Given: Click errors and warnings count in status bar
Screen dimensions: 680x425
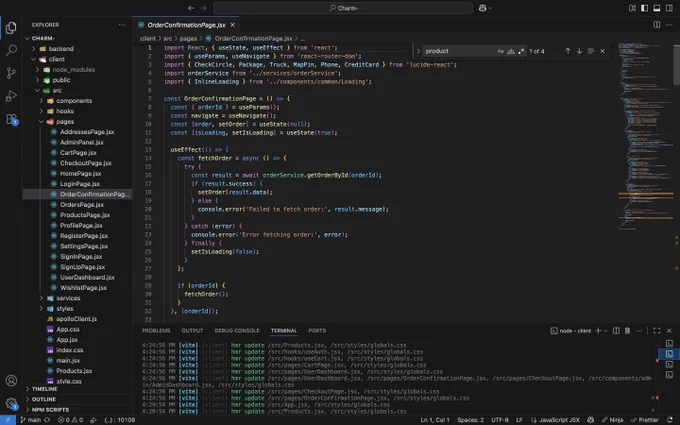Looking at the screenshot, I should [x=70, y=420].
